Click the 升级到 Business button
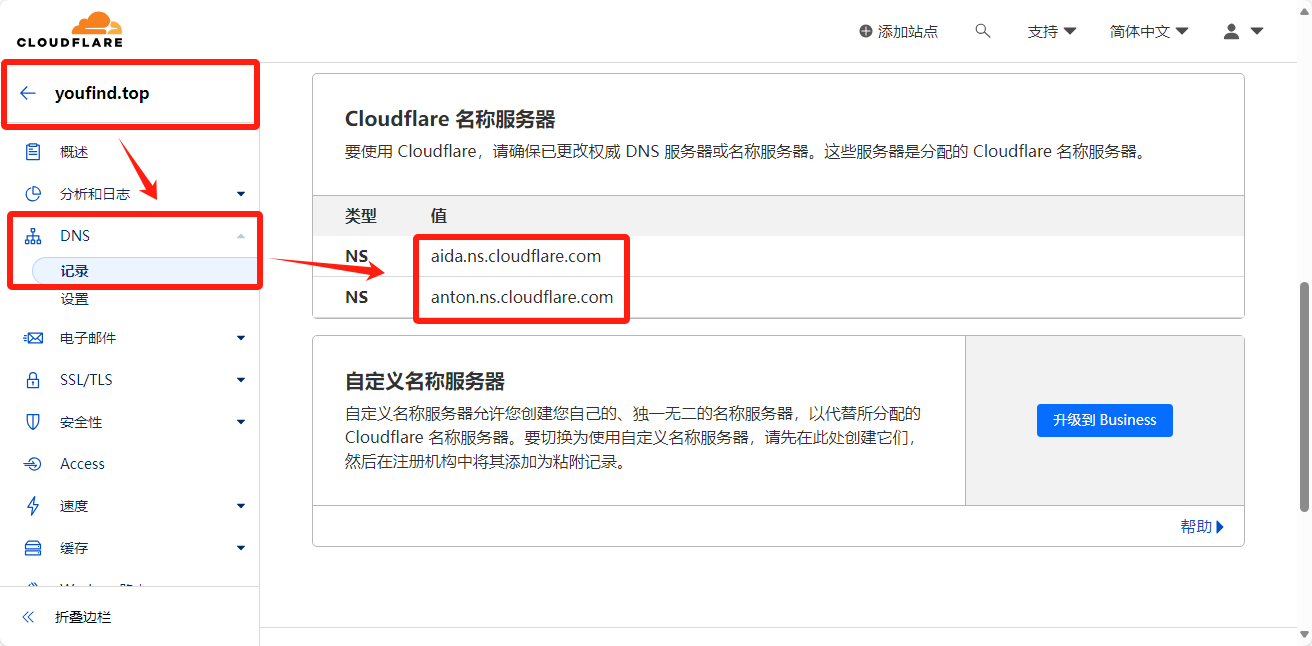 (1104, 420)
